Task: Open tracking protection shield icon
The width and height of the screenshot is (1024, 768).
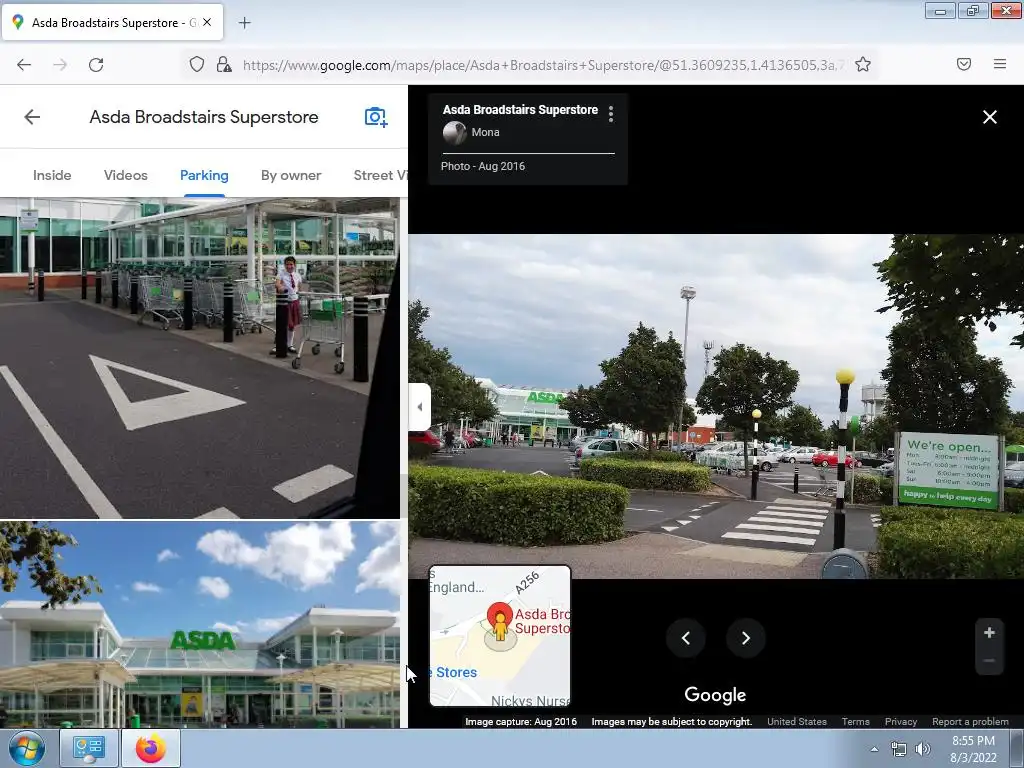Action: [x=197, y=65]
